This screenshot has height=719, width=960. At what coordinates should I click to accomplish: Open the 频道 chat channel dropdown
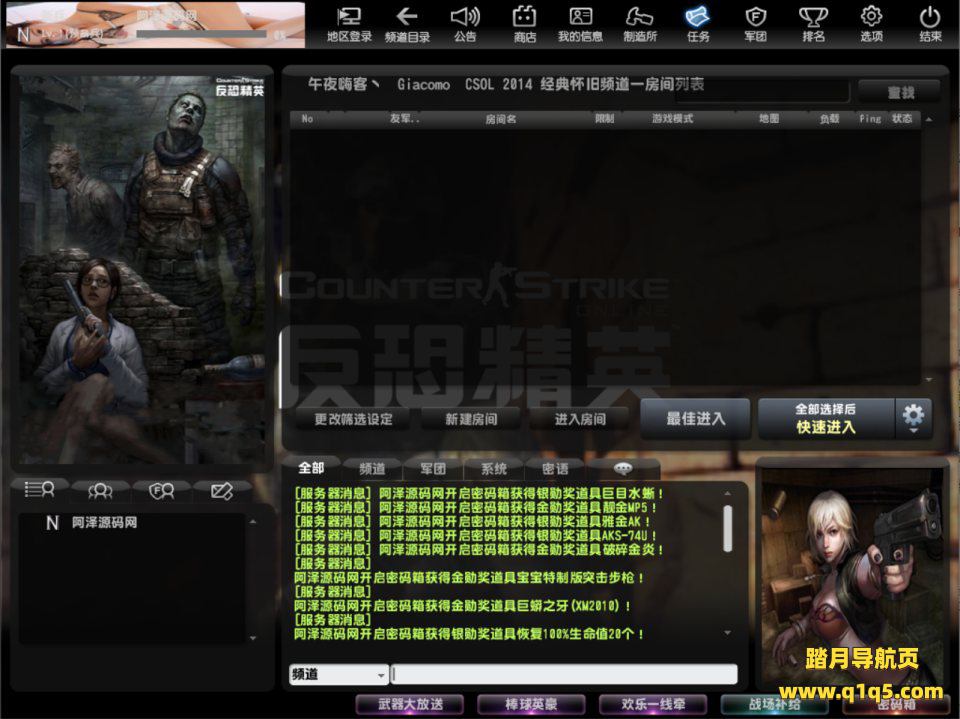[x=339, y=675]
